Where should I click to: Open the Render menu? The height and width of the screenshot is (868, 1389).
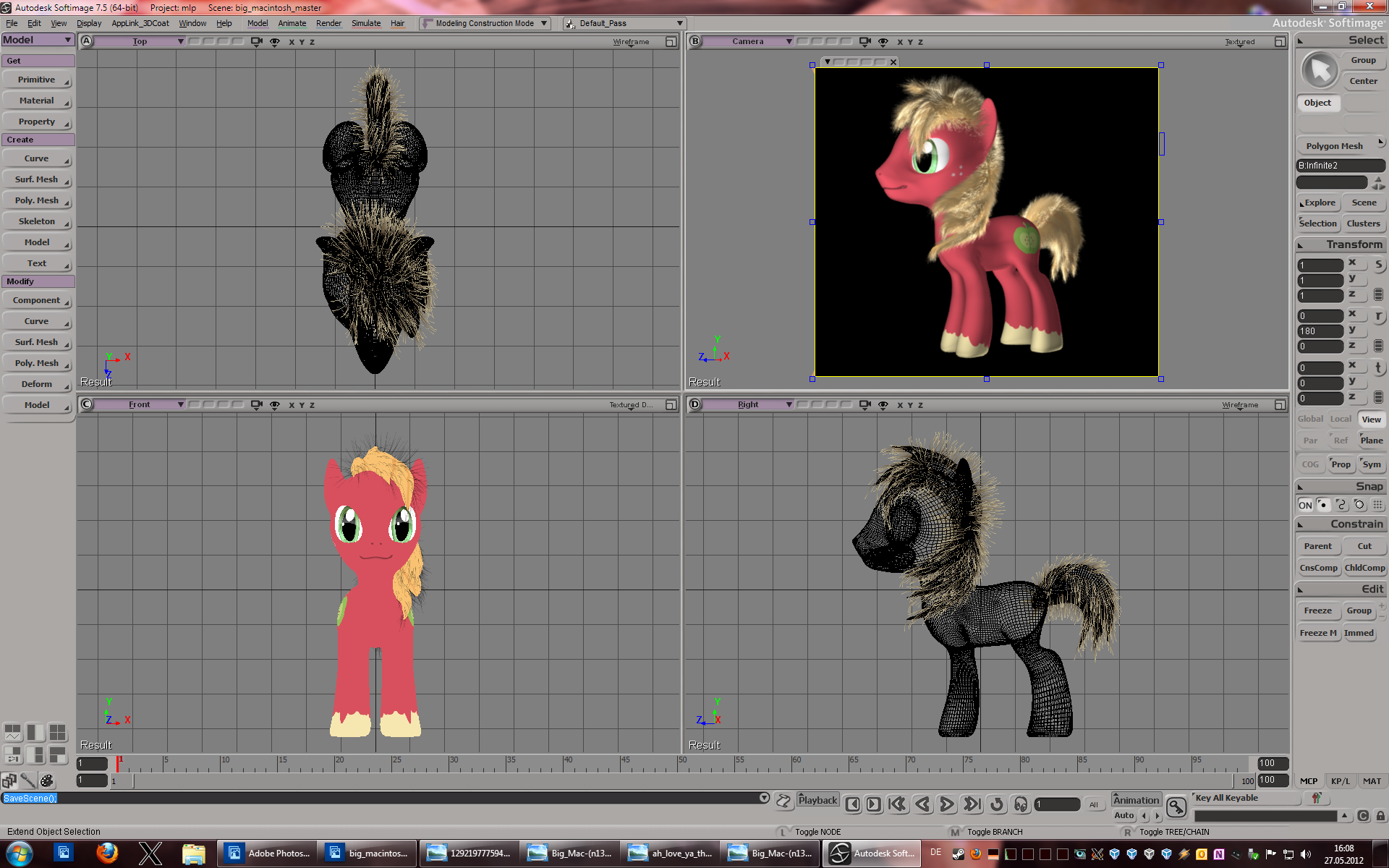(328, 23)
